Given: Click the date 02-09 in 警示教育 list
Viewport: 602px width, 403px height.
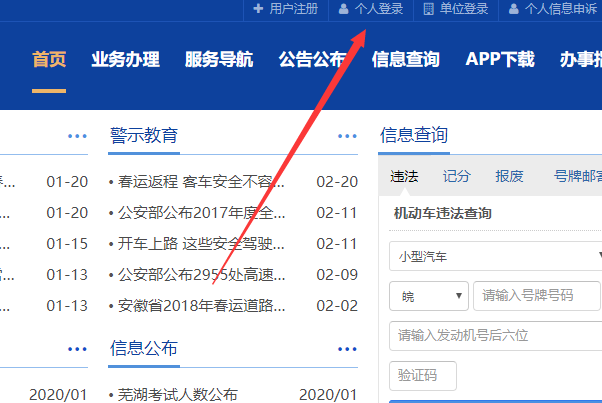Looking at the screenshot, I should (x=337, y=275).
